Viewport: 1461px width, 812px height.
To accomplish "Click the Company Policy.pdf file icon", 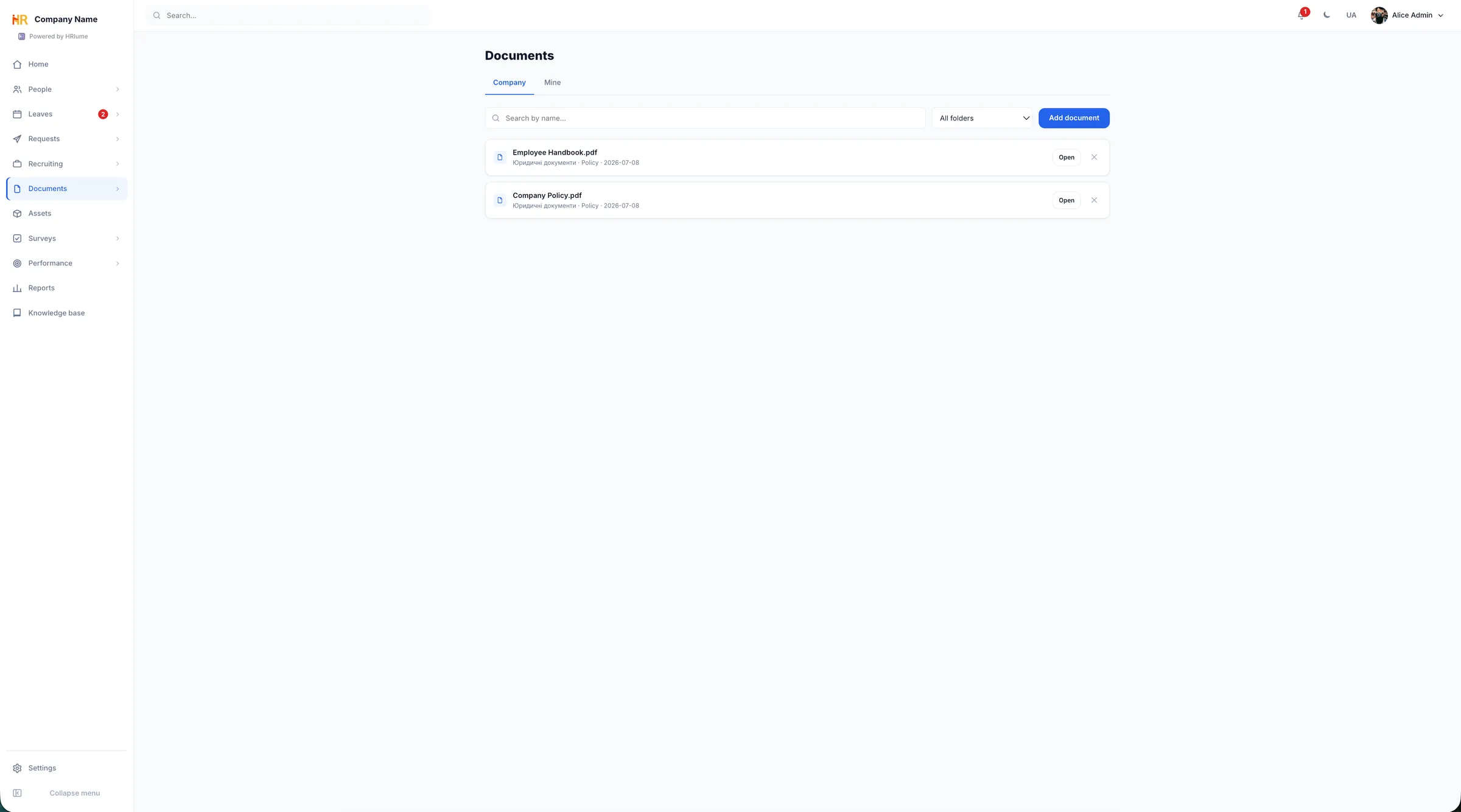I will click(x=500, y=200).
